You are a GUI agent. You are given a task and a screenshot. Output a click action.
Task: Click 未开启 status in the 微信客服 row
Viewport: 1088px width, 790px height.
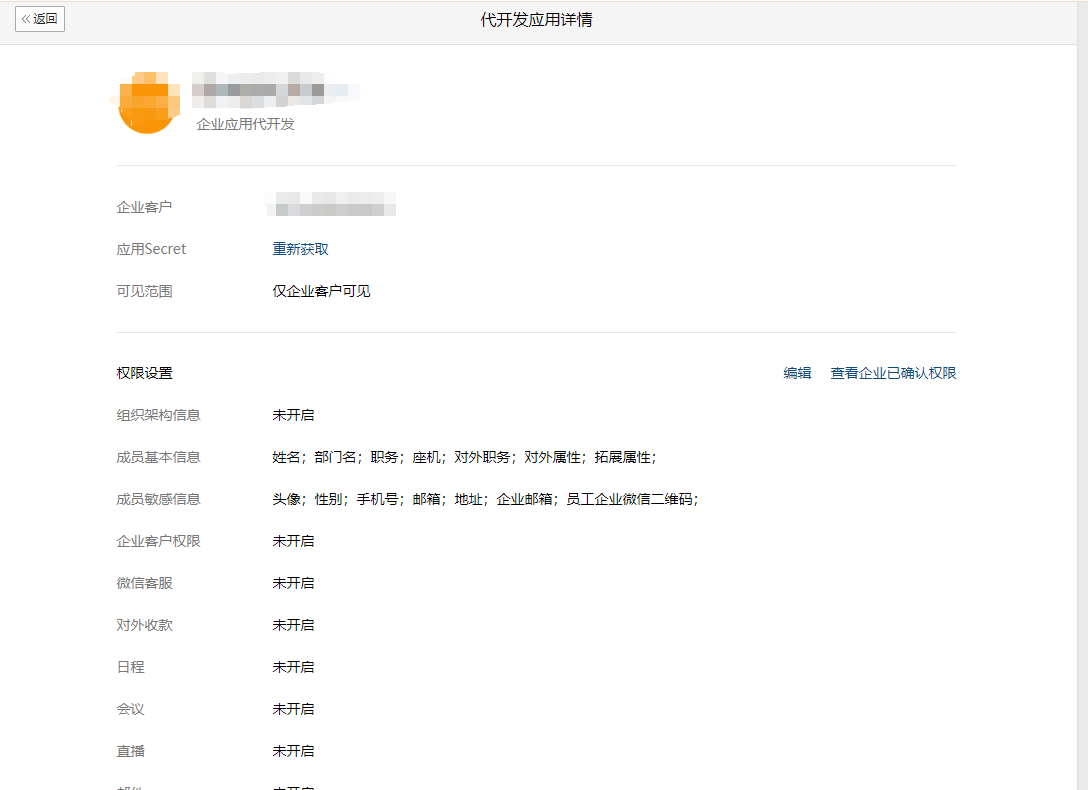point(294,583)
